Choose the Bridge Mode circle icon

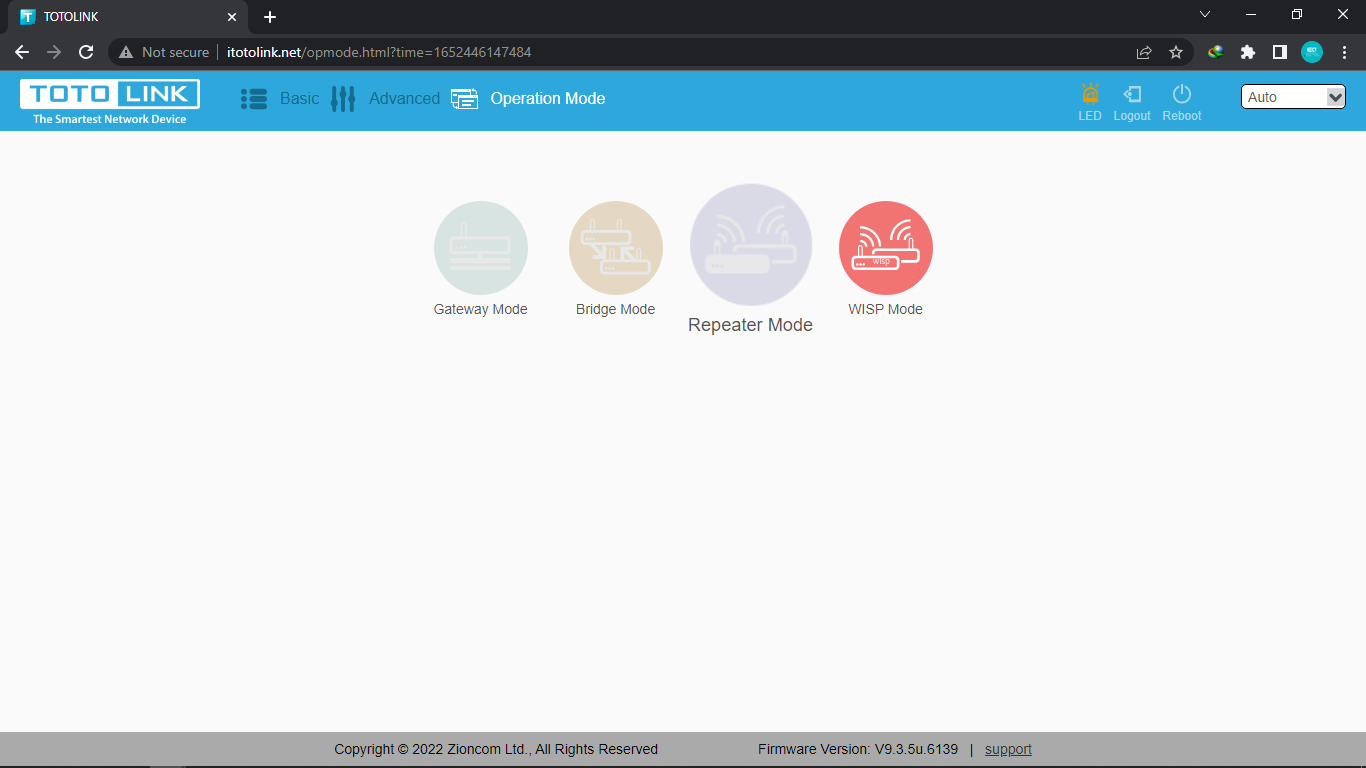pos(616,248)
